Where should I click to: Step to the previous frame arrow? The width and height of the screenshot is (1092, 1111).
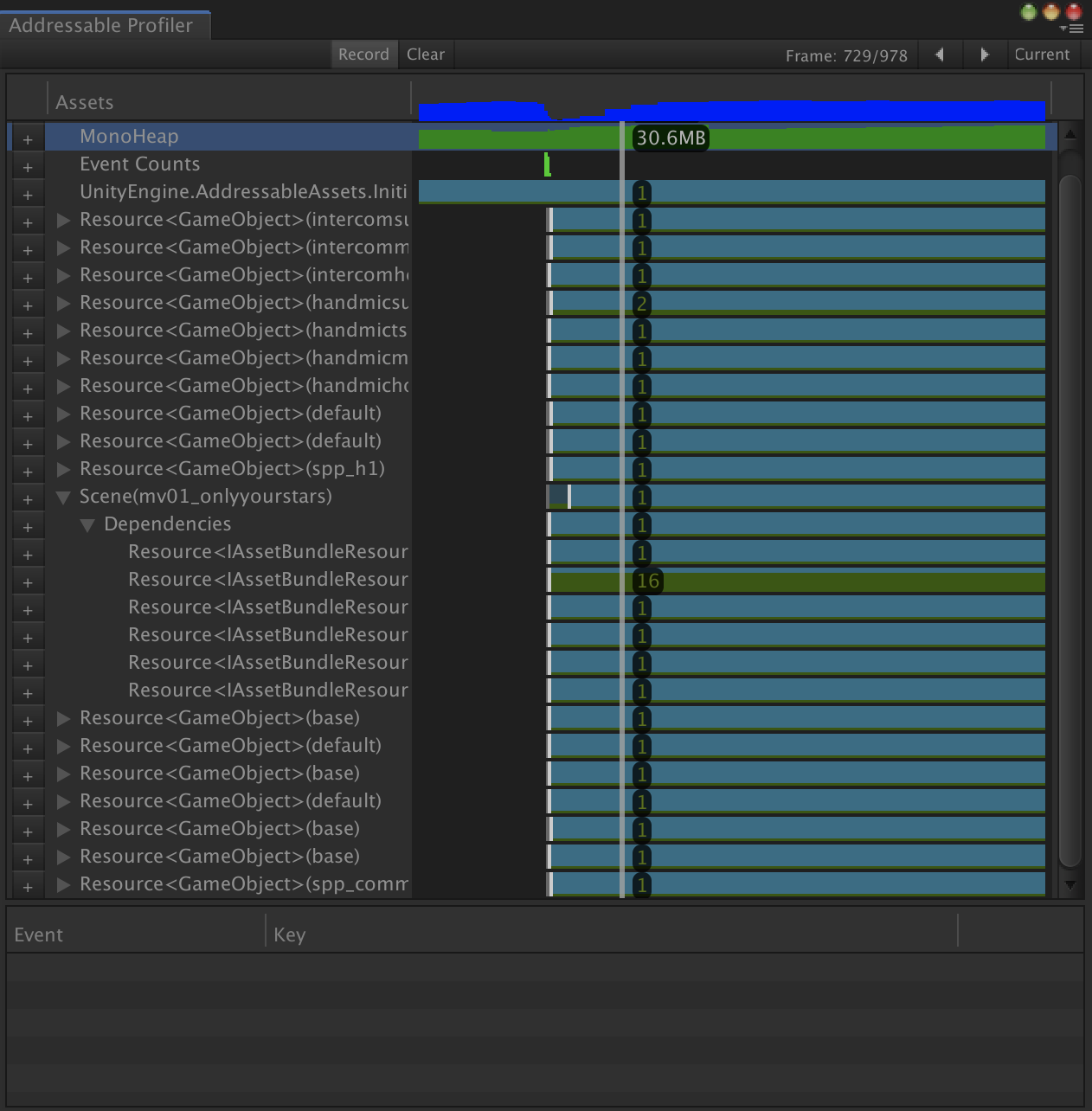point(940,55)
